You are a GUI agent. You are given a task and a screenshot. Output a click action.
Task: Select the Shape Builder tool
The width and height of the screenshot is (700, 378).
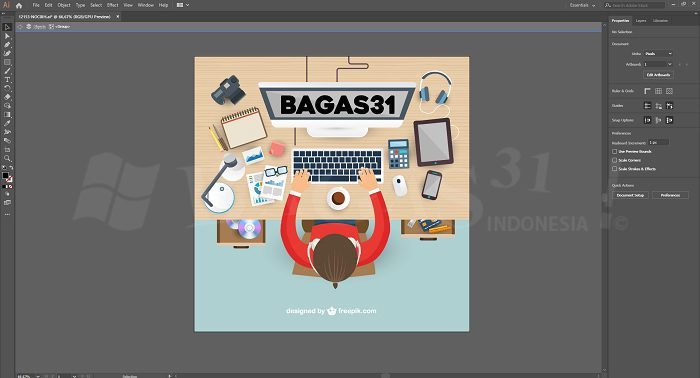click(7, 106)
